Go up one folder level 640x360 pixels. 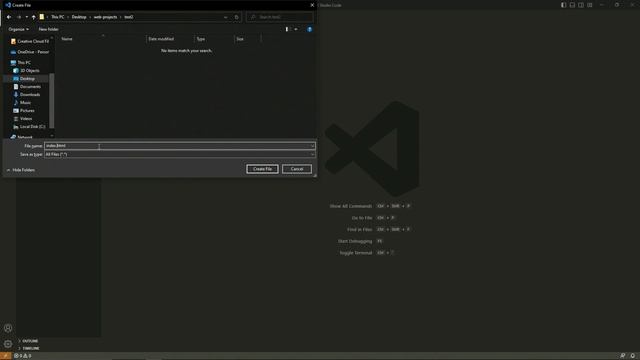click(x=33, y=17)
